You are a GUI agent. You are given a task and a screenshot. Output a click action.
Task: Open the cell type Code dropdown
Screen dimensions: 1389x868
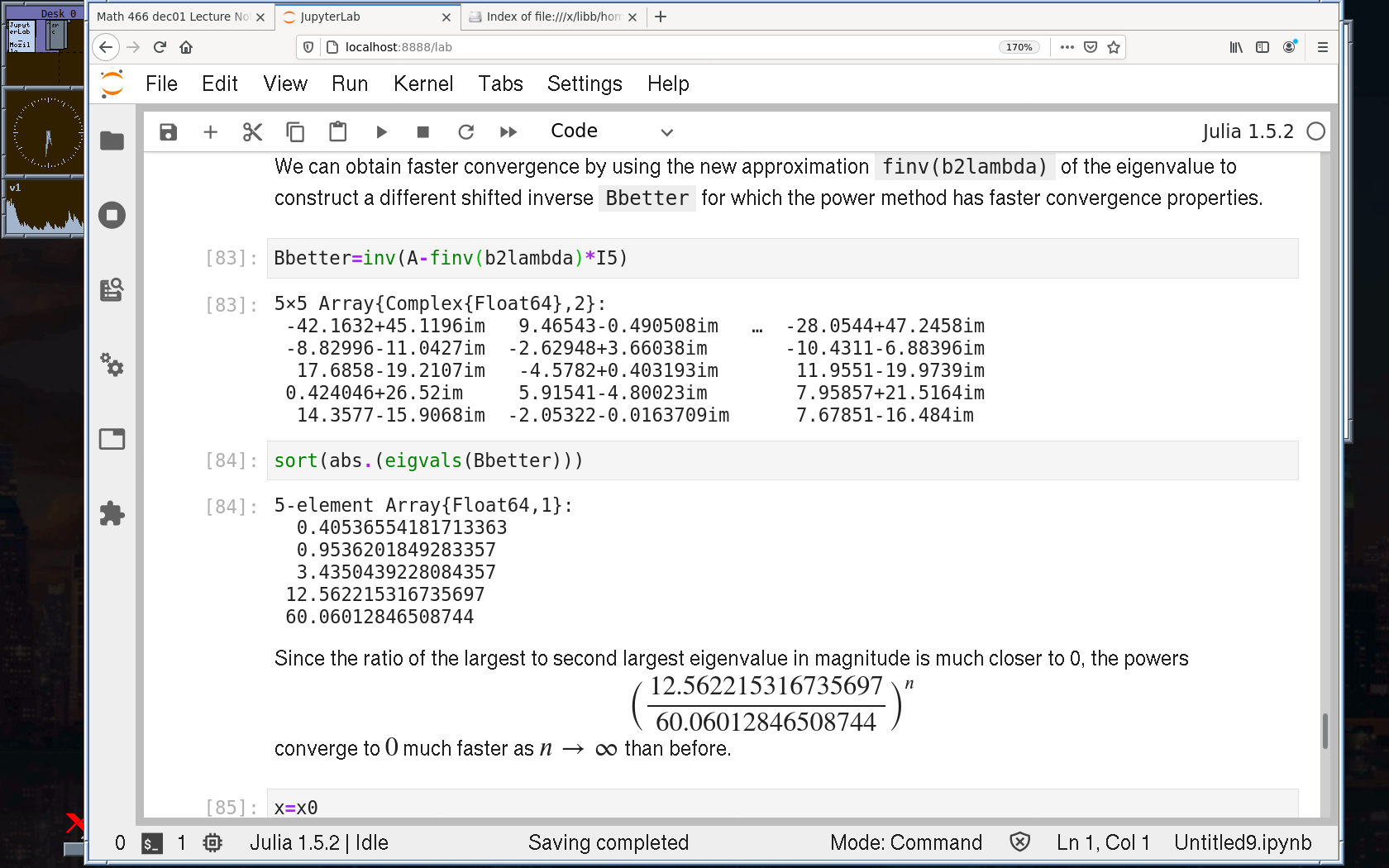tap(611, 131)
